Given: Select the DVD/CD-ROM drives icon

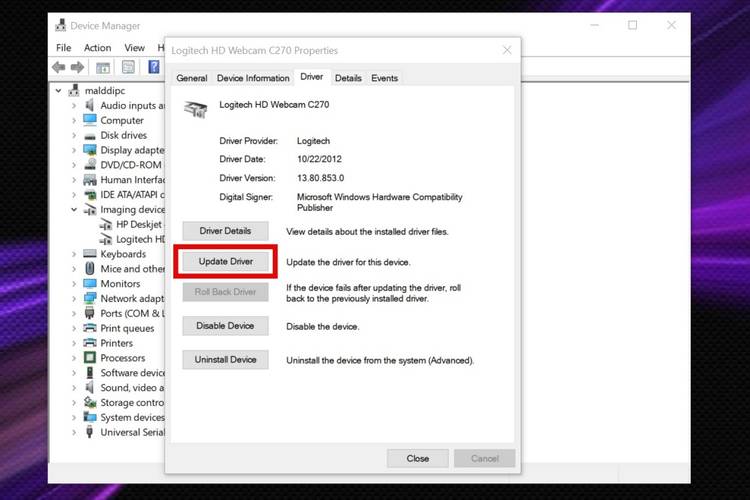Looking at the screenshot, I should point(90,165).
